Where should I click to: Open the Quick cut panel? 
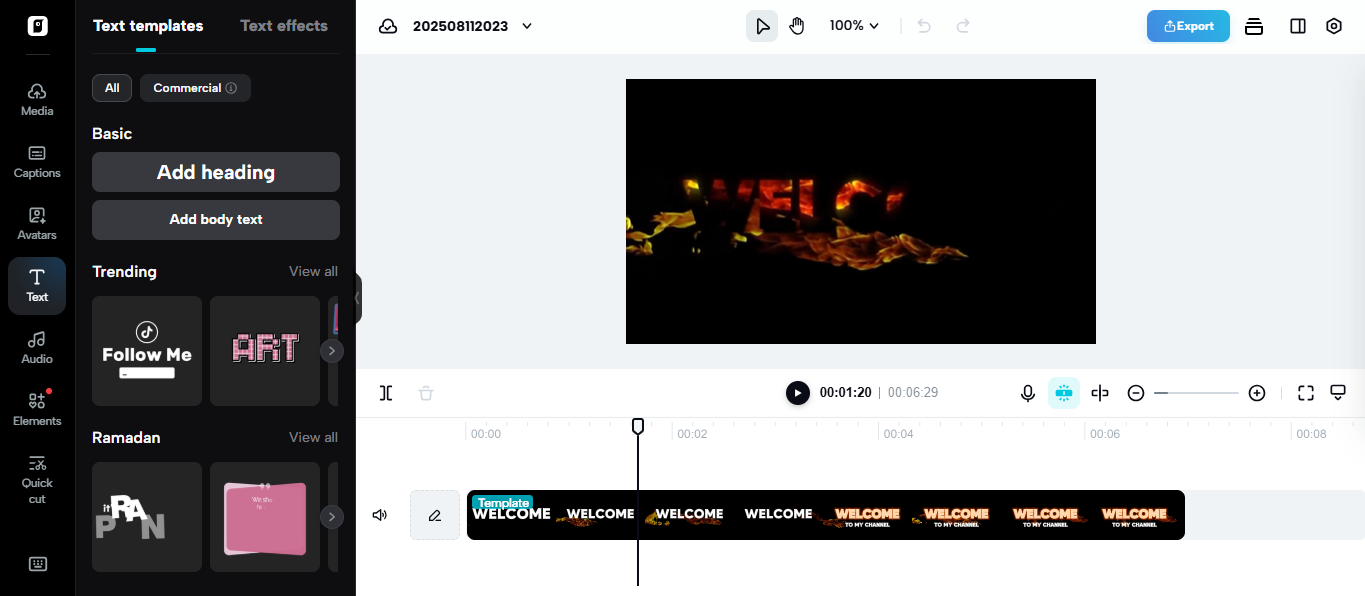click(x=36, y=477)
